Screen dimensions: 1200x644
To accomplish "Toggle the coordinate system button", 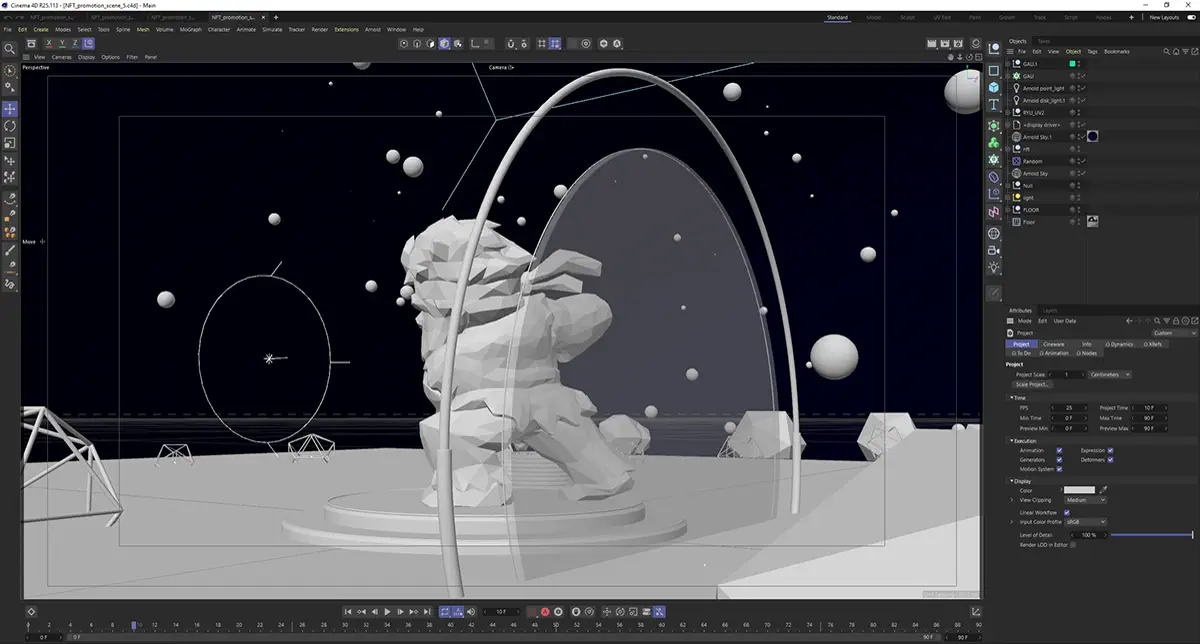I will coord(87,44).
